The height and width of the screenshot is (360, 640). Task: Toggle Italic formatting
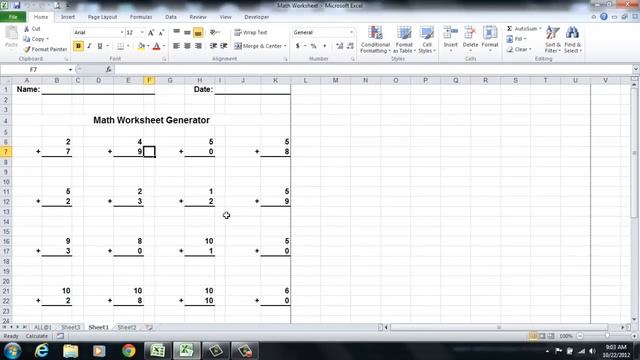point(89,46)
